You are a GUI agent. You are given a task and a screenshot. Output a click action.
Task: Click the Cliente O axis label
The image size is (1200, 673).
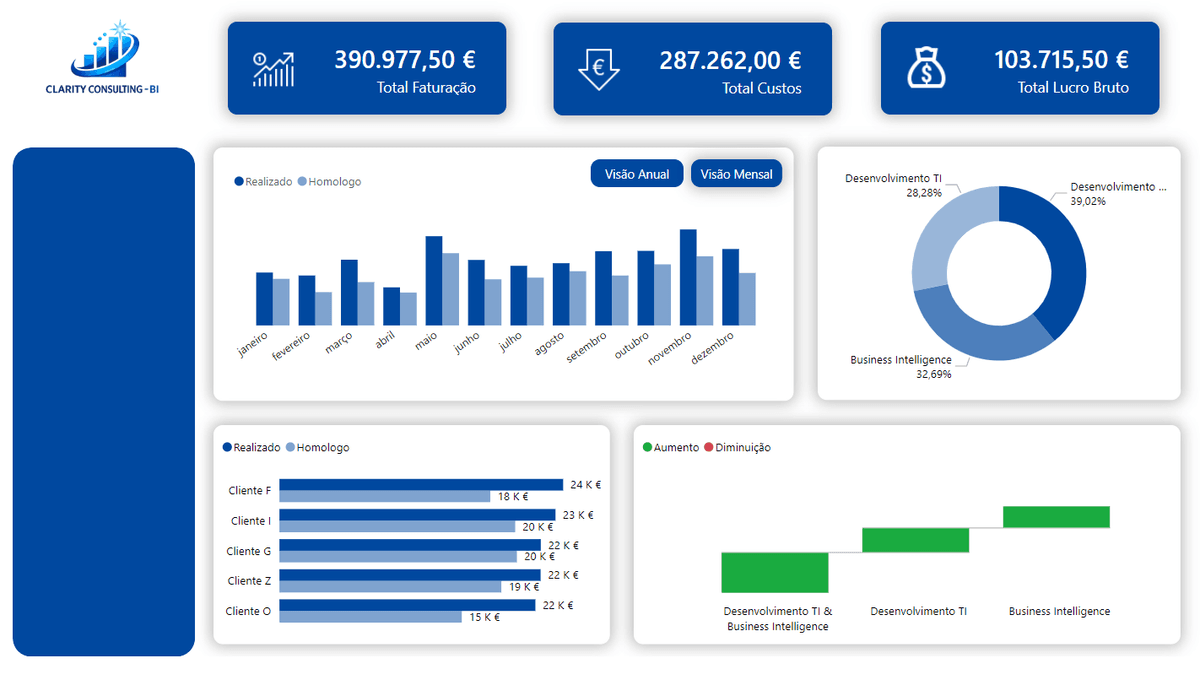point(248,611)
